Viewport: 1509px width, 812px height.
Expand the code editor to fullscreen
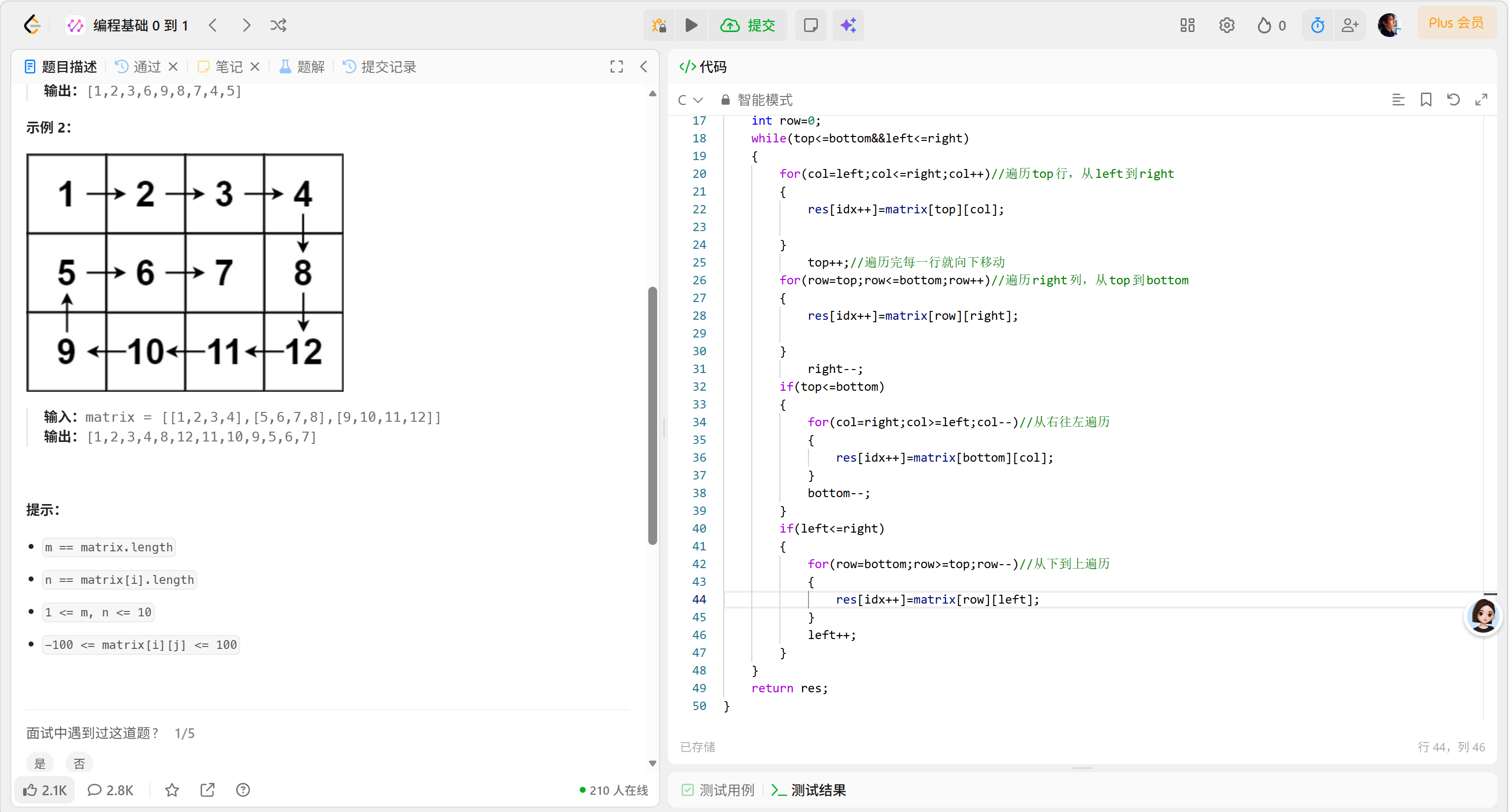coord(1482,100)
